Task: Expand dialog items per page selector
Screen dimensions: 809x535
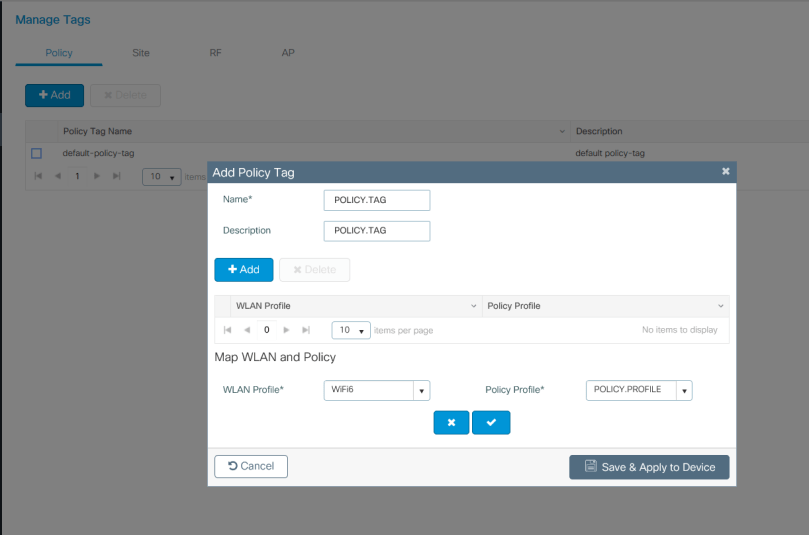Action: pyautogui.click(x=351, y=330)
